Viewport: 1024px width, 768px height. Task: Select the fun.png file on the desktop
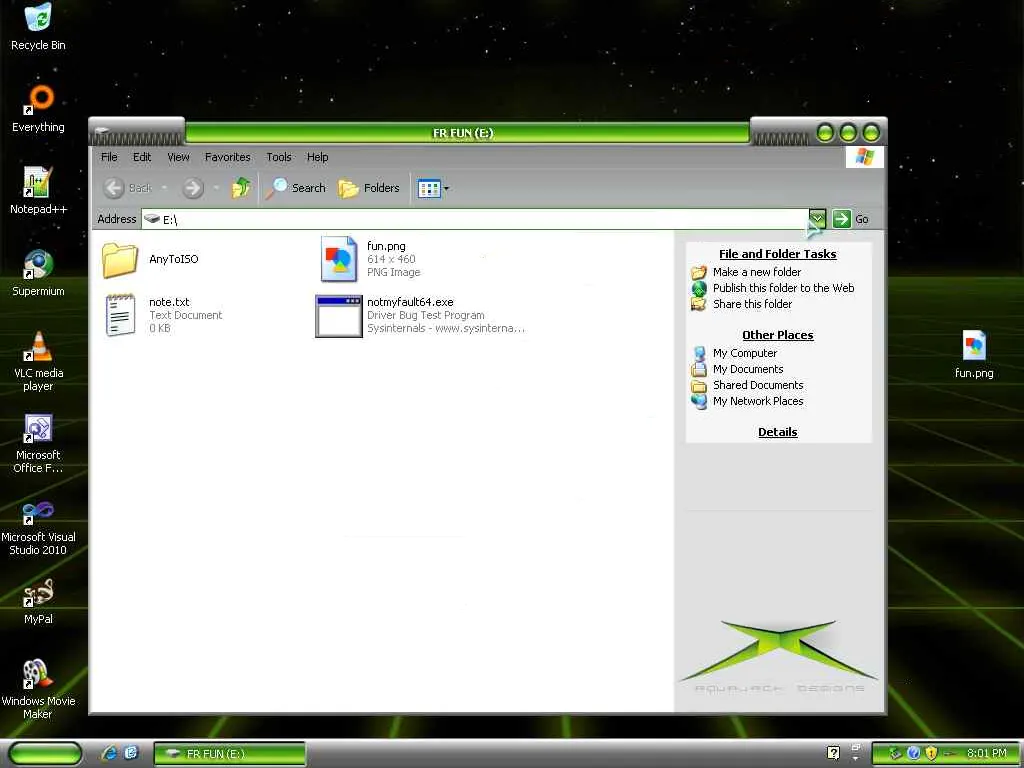point(974,354)
